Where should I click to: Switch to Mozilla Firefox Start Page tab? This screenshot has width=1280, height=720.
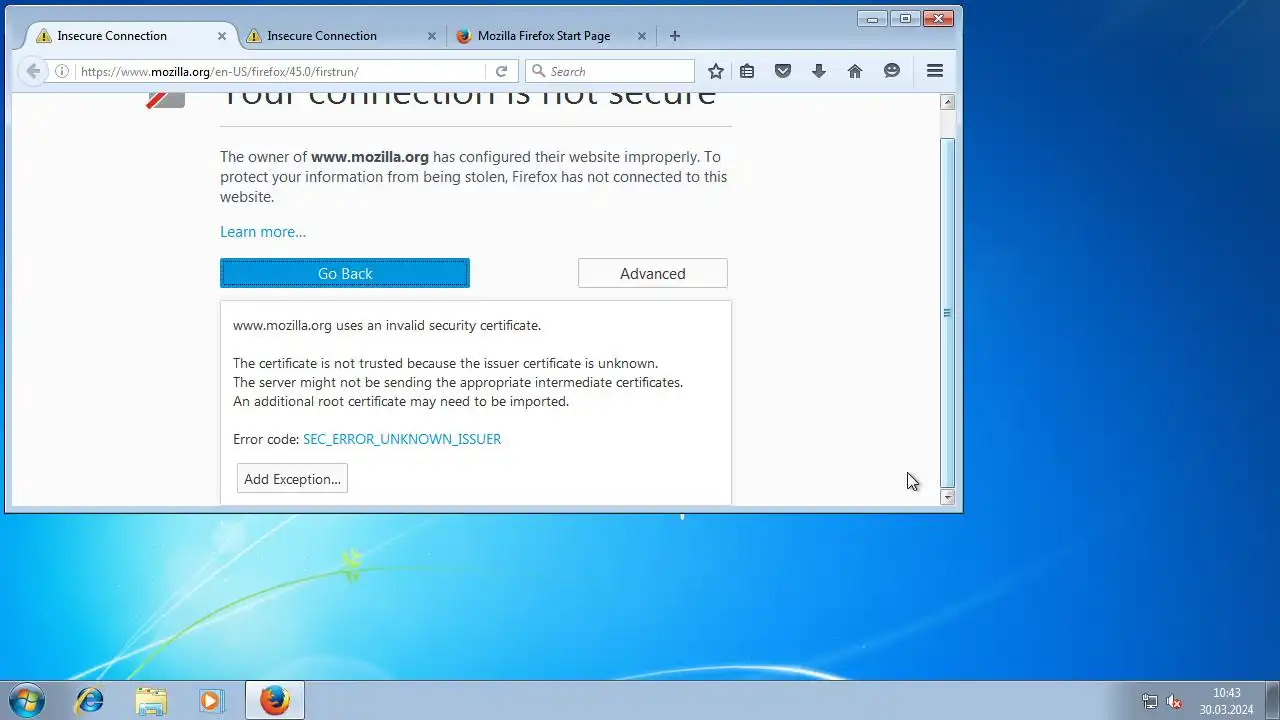pos(551,35)
